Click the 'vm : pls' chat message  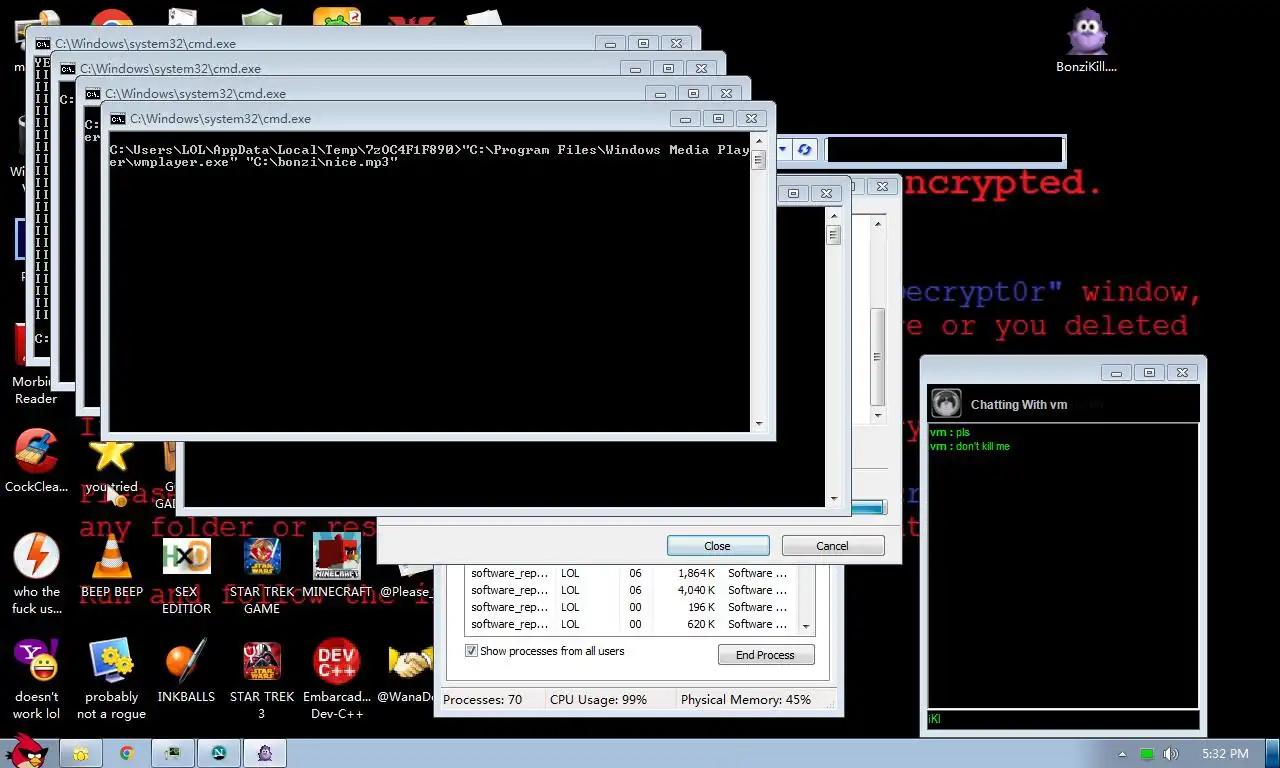(950, 432)
